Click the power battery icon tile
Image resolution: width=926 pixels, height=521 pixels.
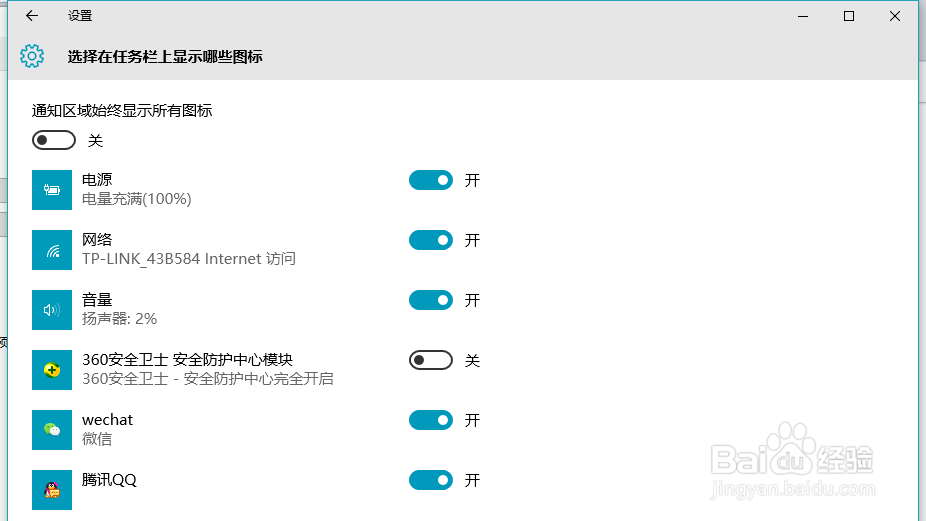pyautogui.click(x=52, y=190)
